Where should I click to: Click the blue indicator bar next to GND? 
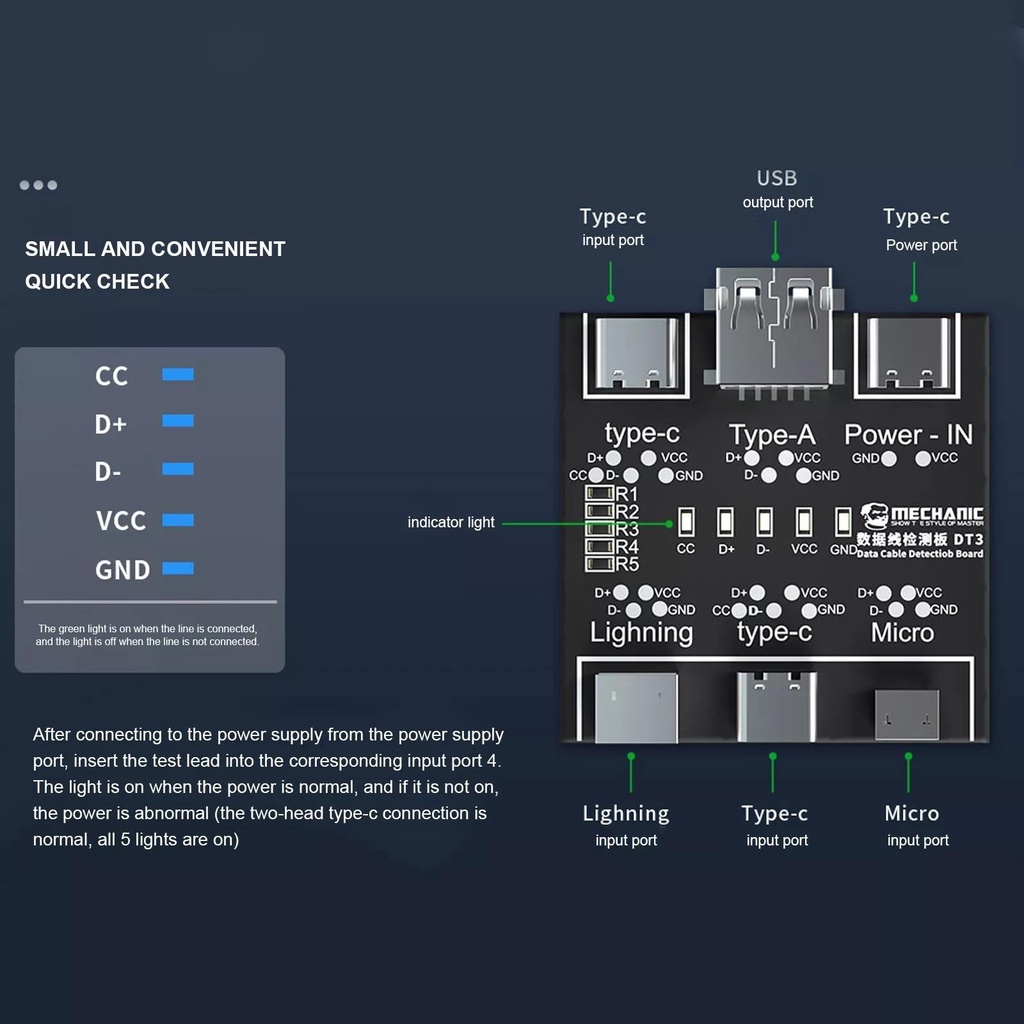(x=178, y=568)
